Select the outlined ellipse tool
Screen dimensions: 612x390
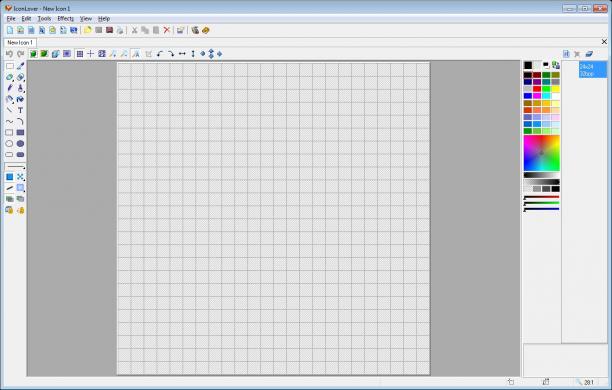point(9,144)
